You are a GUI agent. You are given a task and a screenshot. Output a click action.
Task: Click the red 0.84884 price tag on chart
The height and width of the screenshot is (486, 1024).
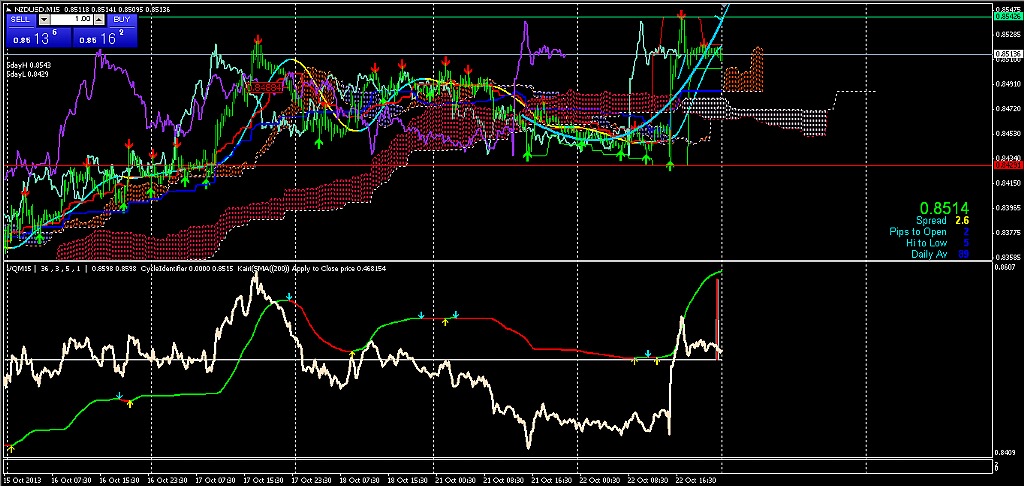coord(266,88)
